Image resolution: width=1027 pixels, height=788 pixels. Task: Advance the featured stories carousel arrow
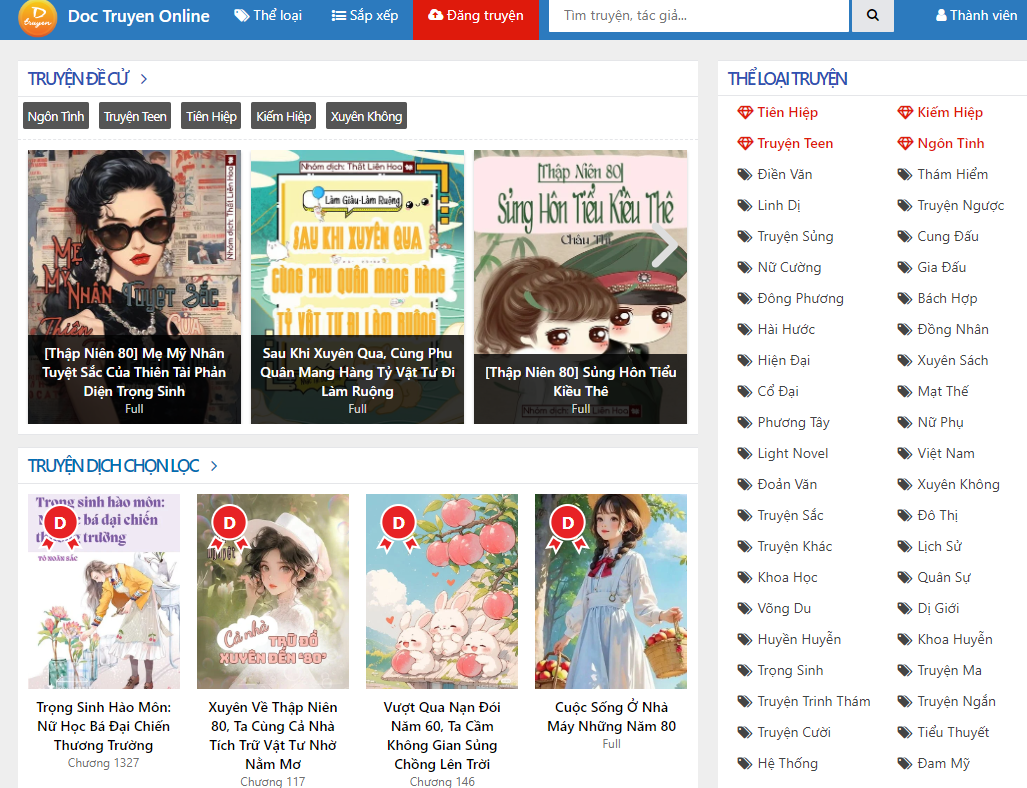(665, 246)
